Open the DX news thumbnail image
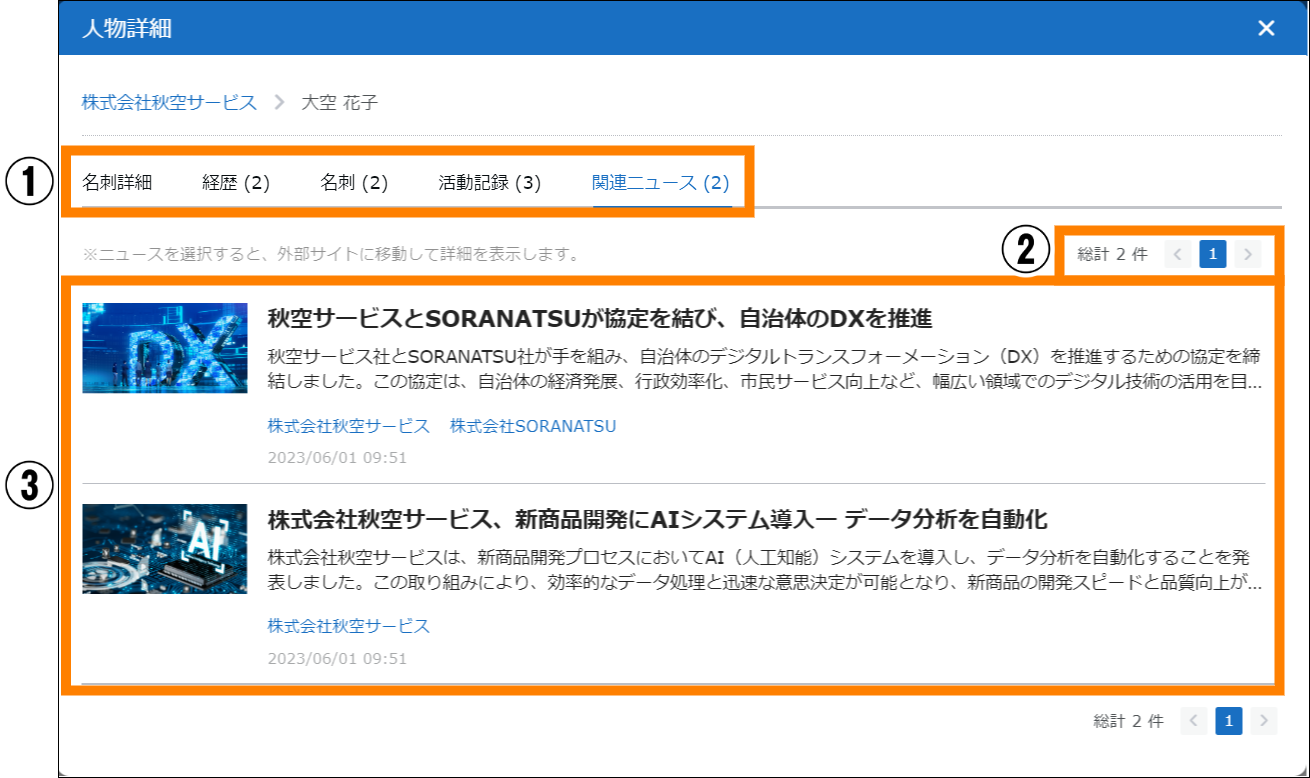1310x778 pixels. (165, 348)
